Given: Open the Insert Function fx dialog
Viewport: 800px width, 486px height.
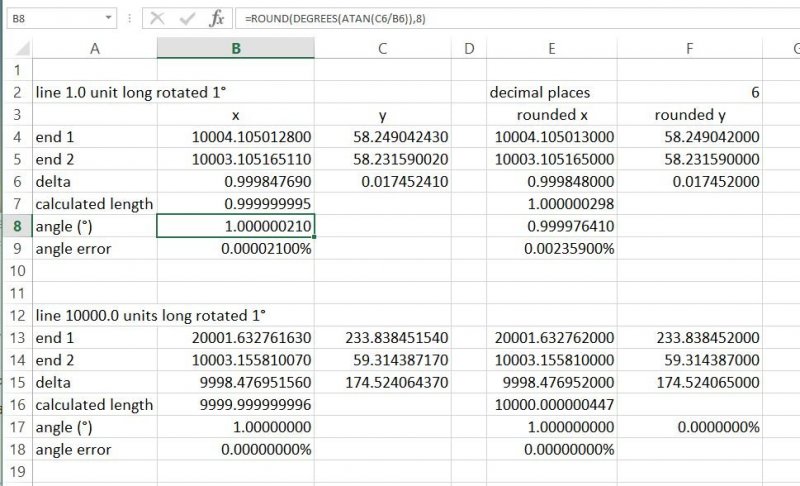Looking at the screenshot, I should tap(217, 18).
